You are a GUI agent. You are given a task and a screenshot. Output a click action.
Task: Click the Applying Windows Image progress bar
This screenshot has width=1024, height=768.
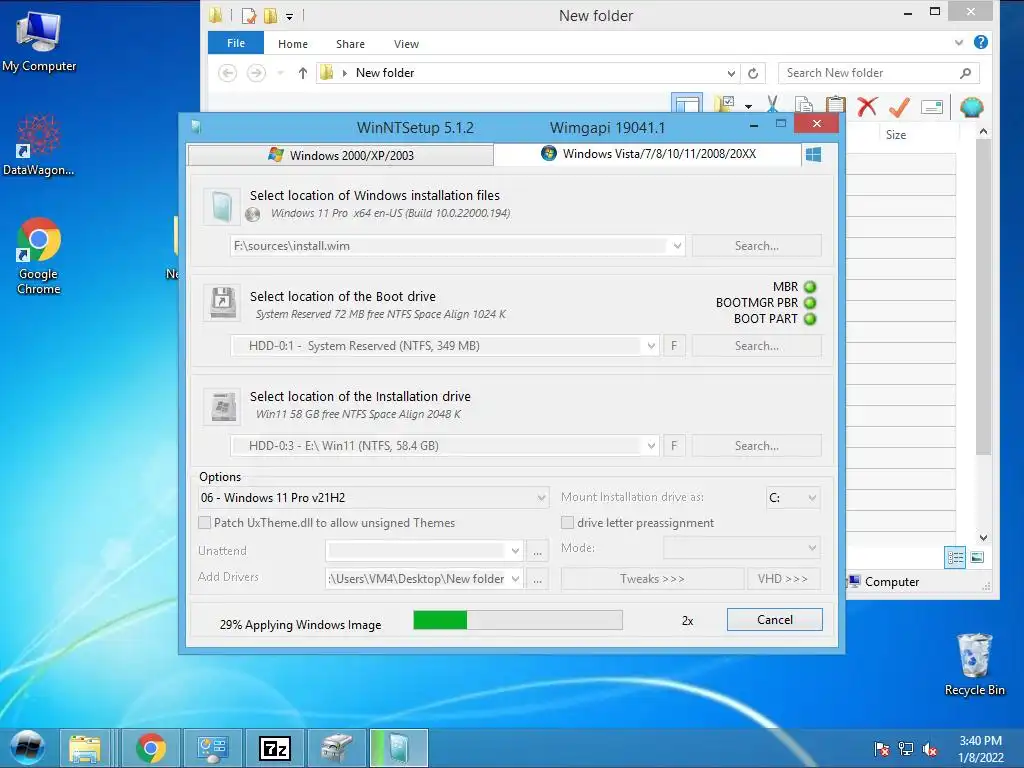(x=518, y=620)
